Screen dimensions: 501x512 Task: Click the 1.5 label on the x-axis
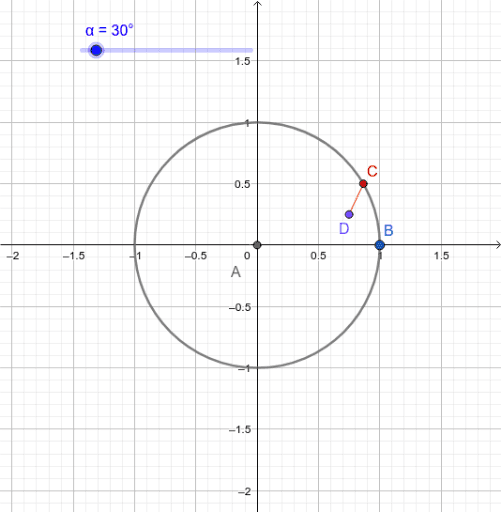pos(441,256)
